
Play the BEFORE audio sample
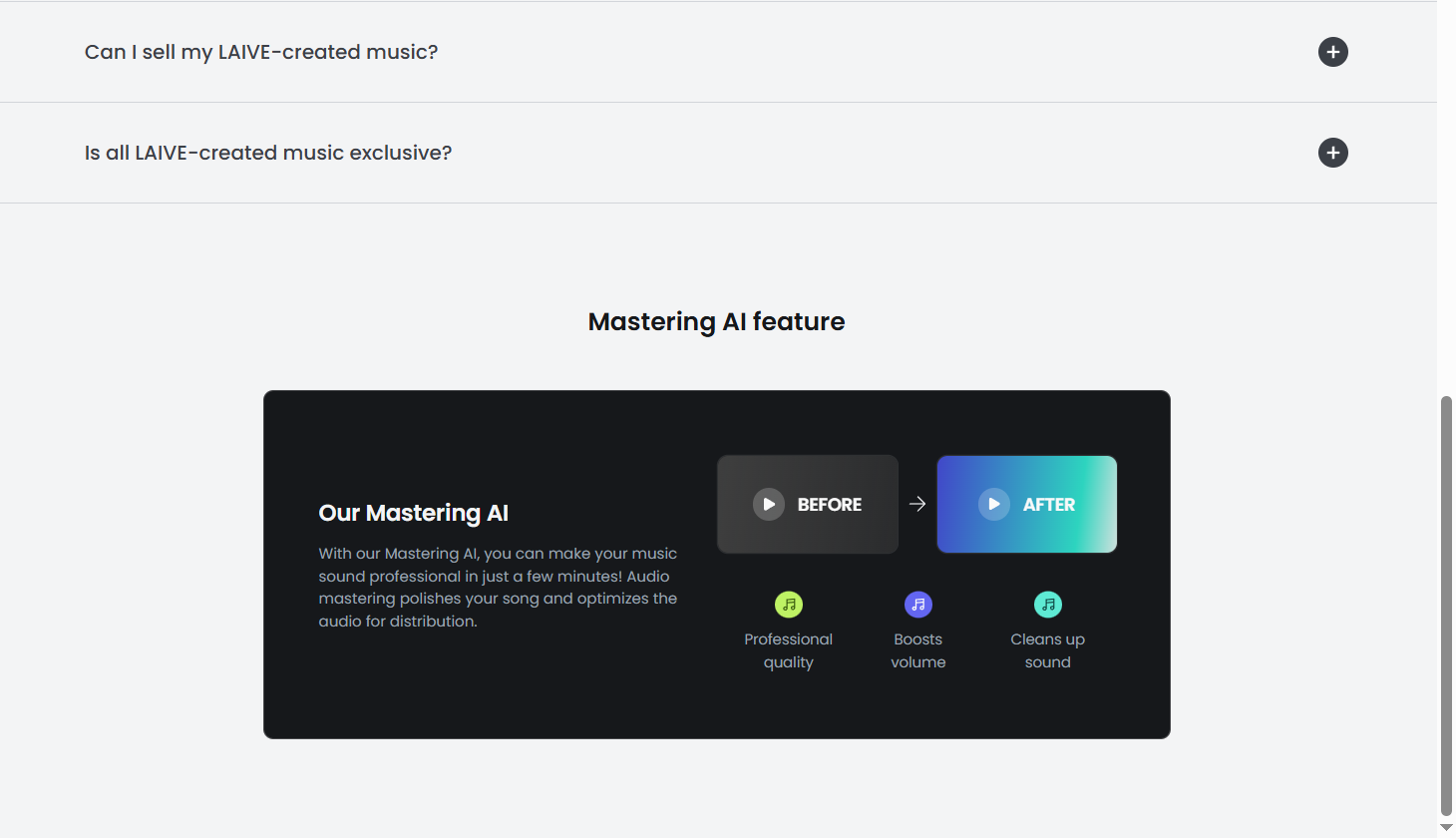pos(768,505)
